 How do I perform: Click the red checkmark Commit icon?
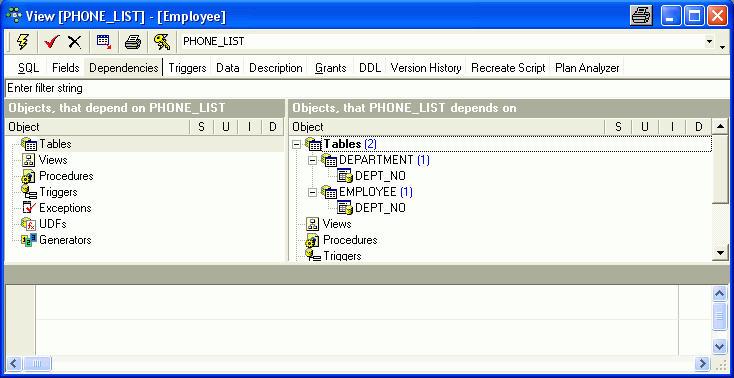(x=51, y=42)
